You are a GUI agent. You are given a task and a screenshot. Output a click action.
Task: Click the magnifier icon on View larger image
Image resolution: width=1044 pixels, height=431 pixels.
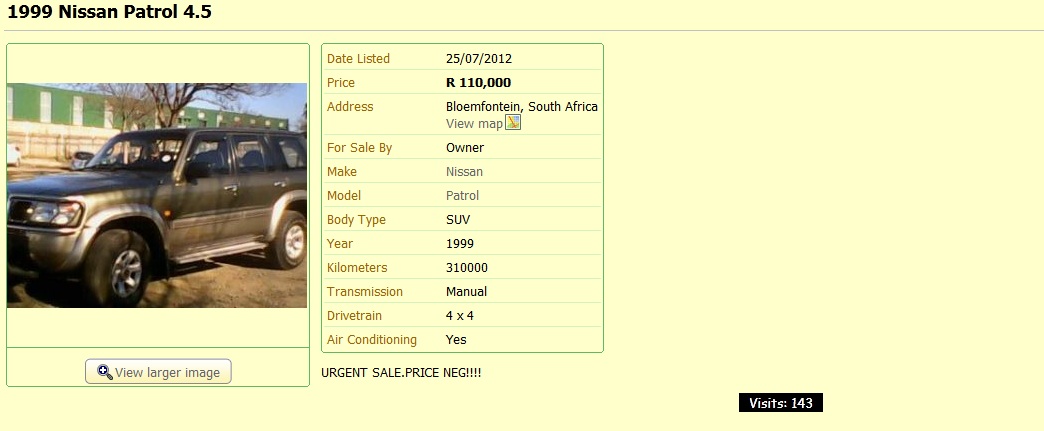[x=105, y=372]
